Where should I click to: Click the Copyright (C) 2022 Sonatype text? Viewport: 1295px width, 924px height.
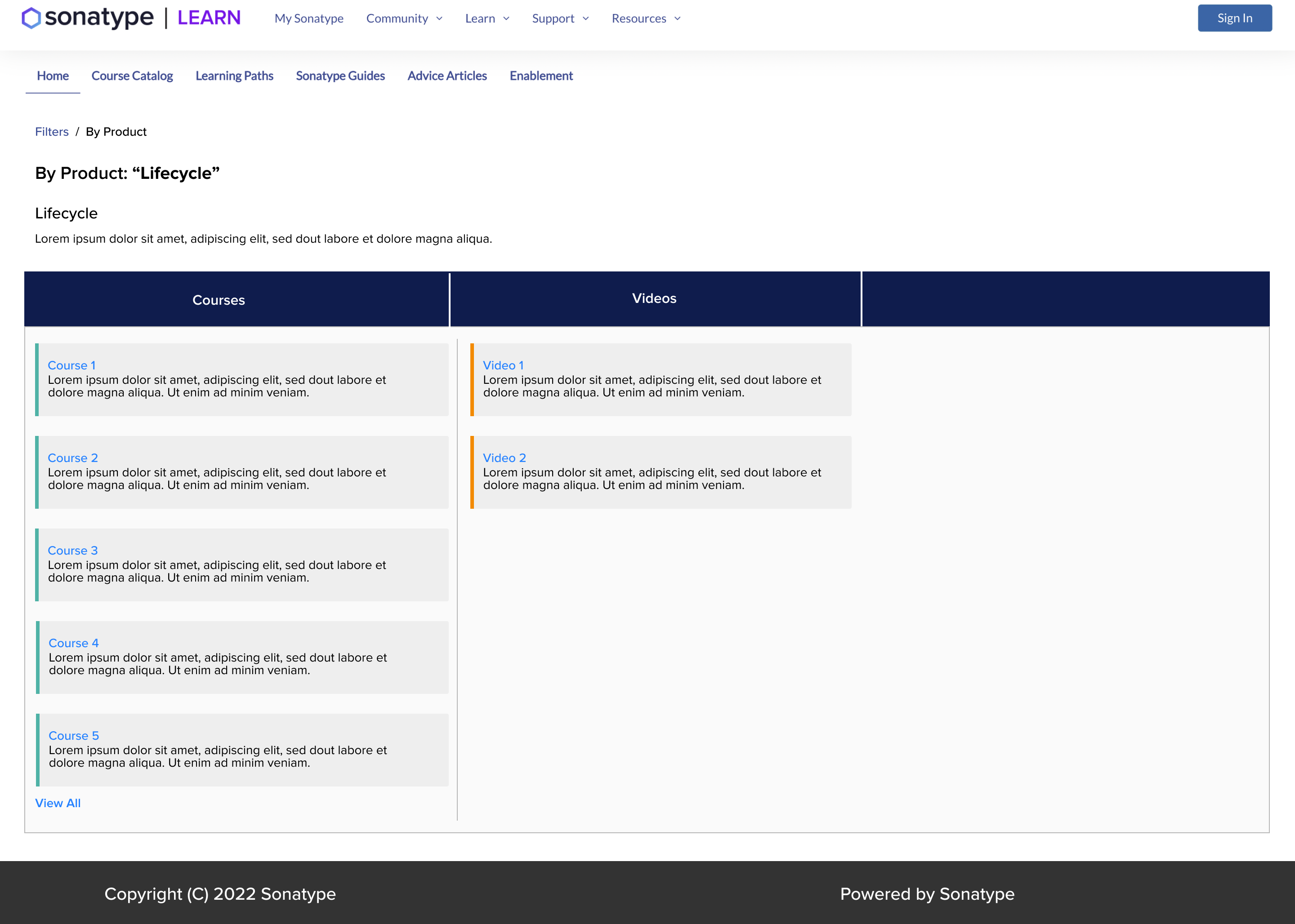point(220,894)
